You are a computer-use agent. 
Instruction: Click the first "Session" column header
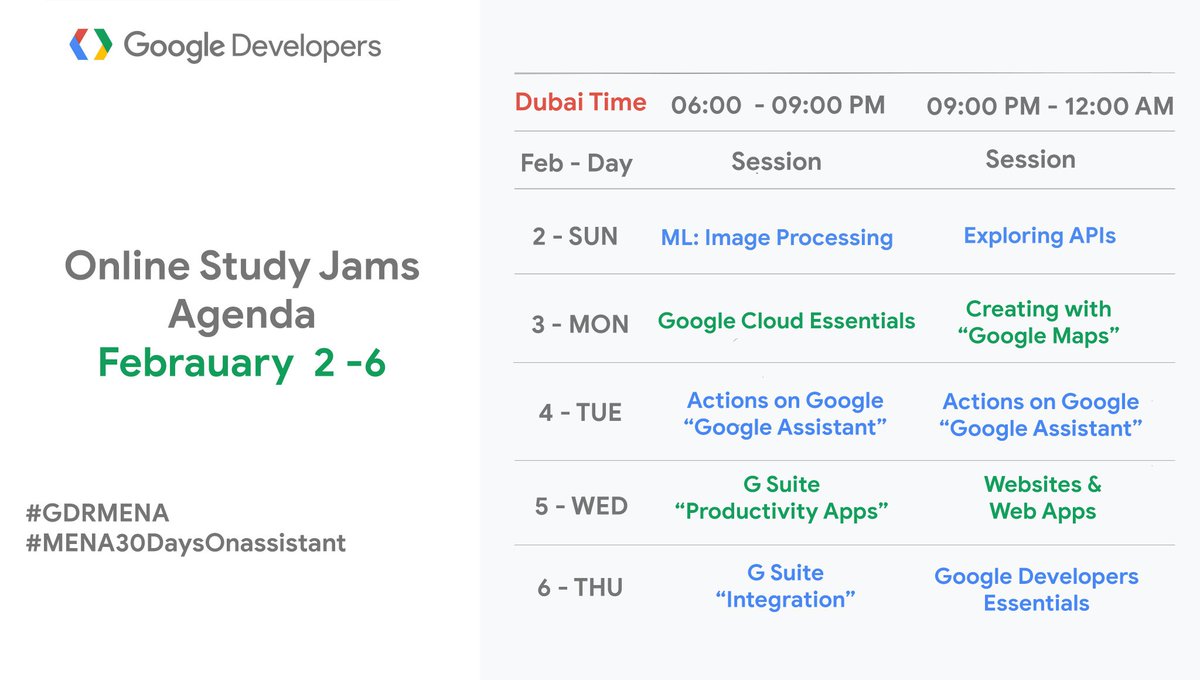pyautogui.click(x=776, y=161)
